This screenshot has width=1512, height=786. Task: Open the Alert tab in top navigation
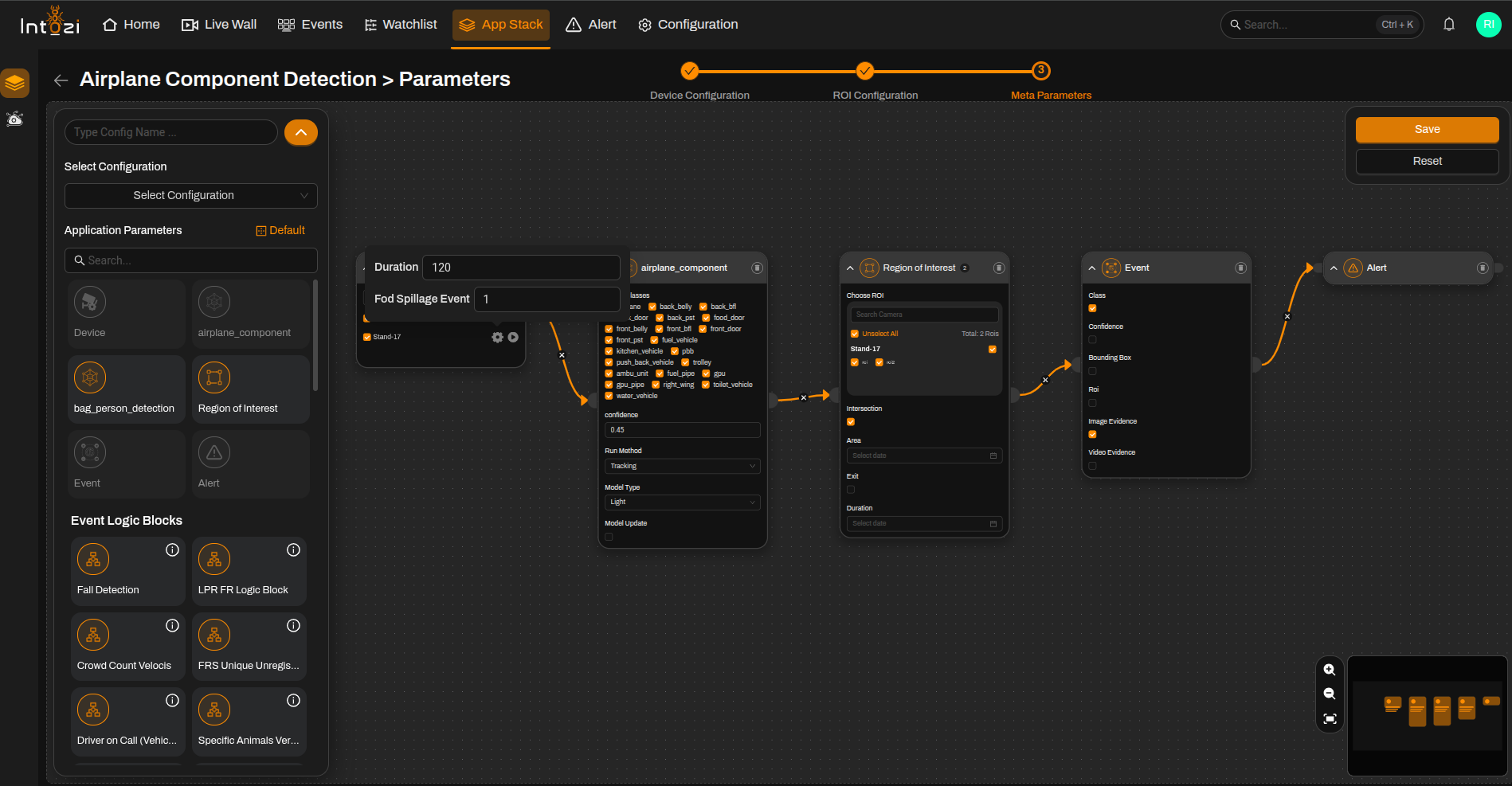[591, 25]
